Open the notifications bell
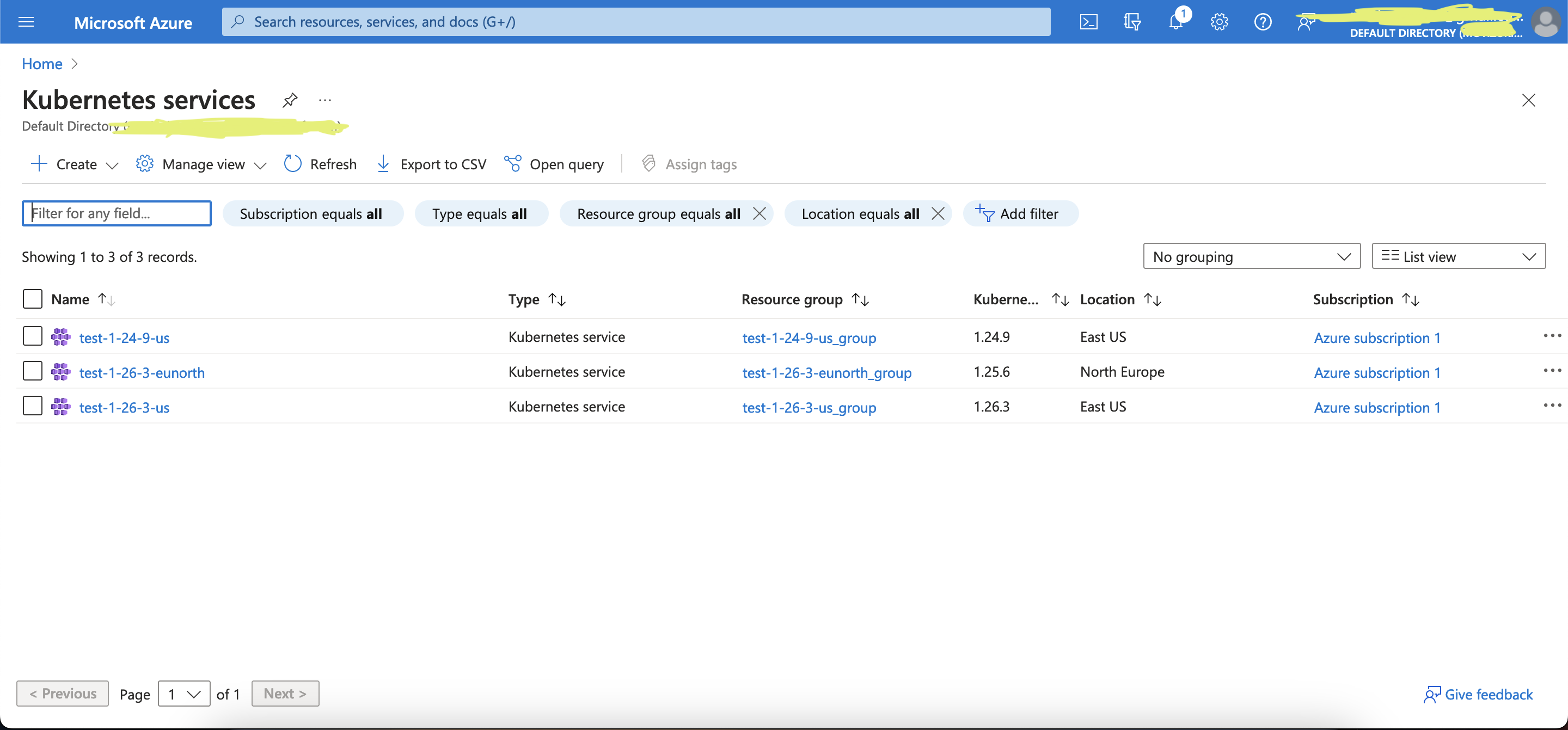Screen dimensions: 1568x730 (x=1176, y=22)
